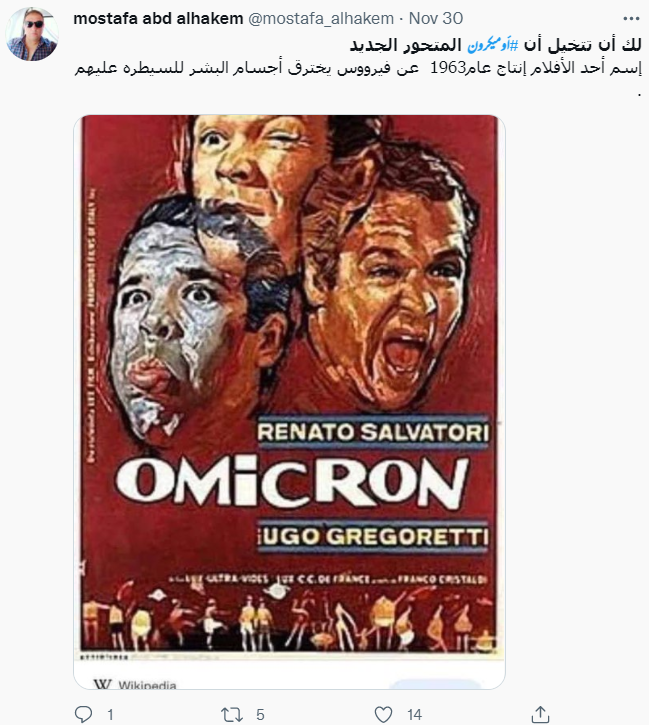Image resolution: width=649 pixels, height=725 pixels.
Task: Click the like count showing 14
Action: point(415,715)
